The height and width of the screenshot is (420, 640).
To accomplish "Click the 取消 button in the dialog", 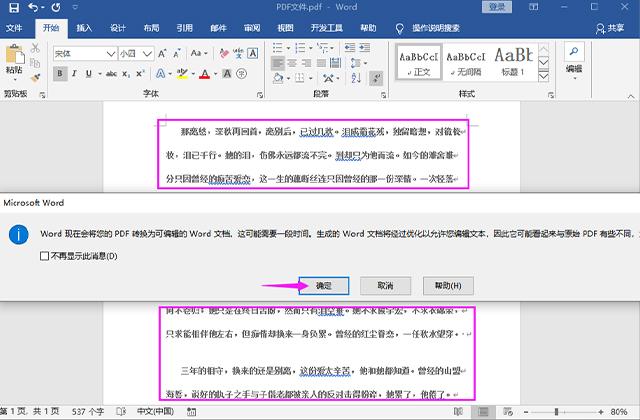I will coord(385,286).
